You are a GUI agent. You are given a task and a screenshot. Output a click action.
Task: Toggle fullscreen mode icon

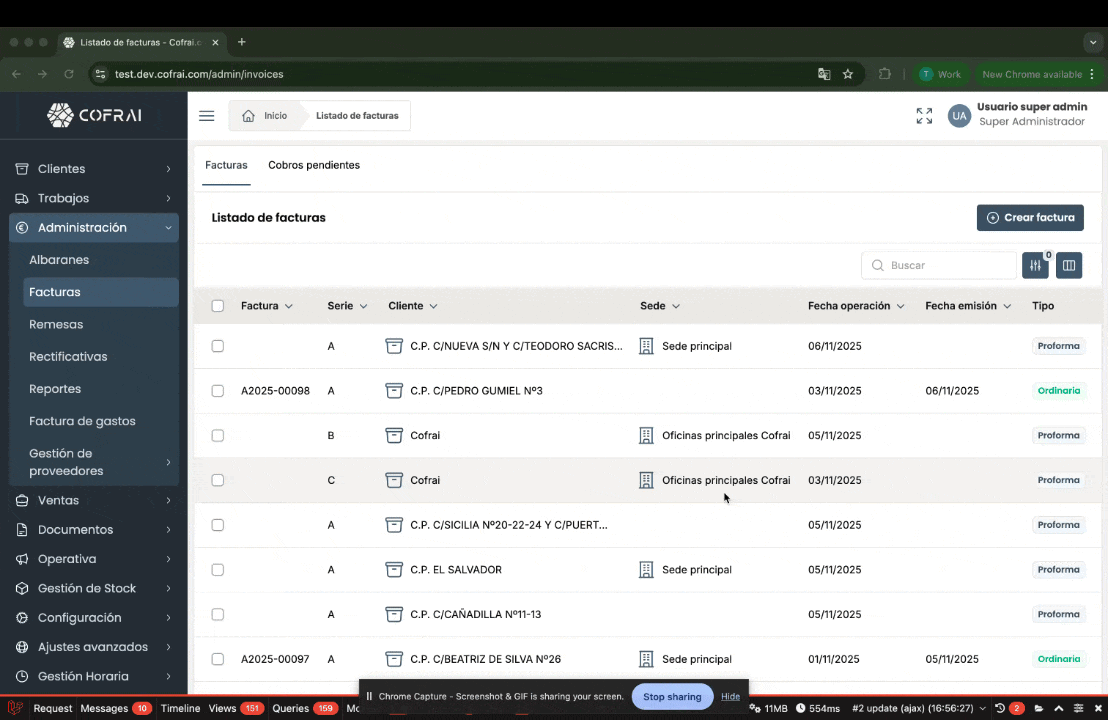tap(924, 116)
